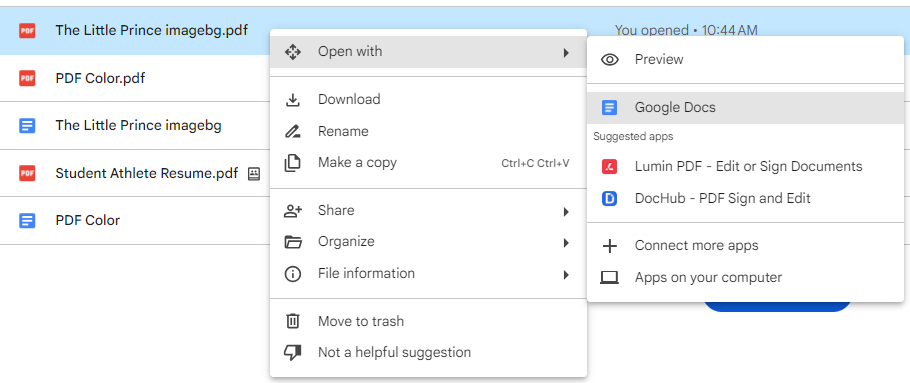Select Student Athlete Resume.pdf file name
Viewport: 910px width, 383px height.
point(146,173)
